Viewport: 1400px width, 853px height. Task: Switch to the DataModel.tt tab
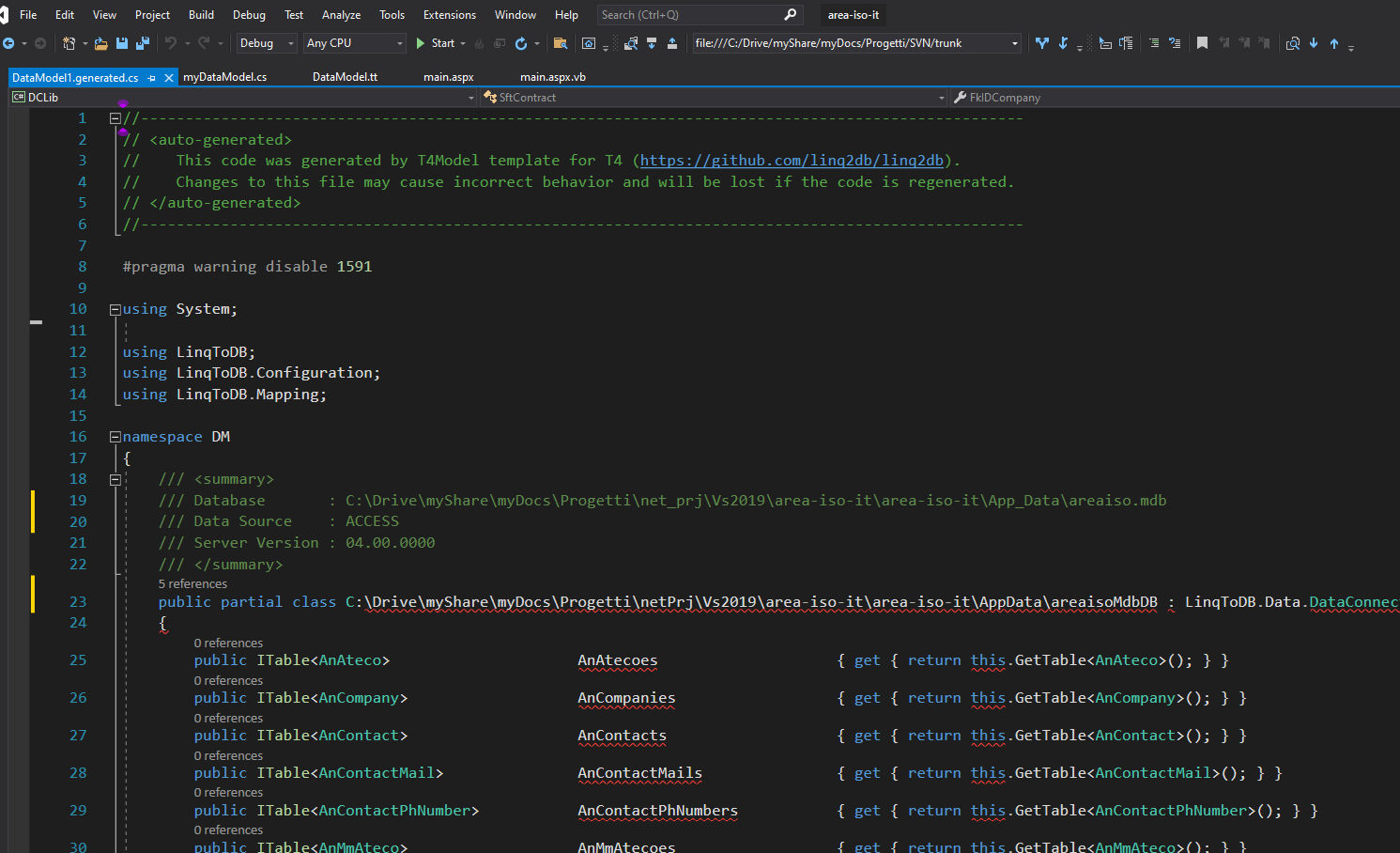[346, 76]
